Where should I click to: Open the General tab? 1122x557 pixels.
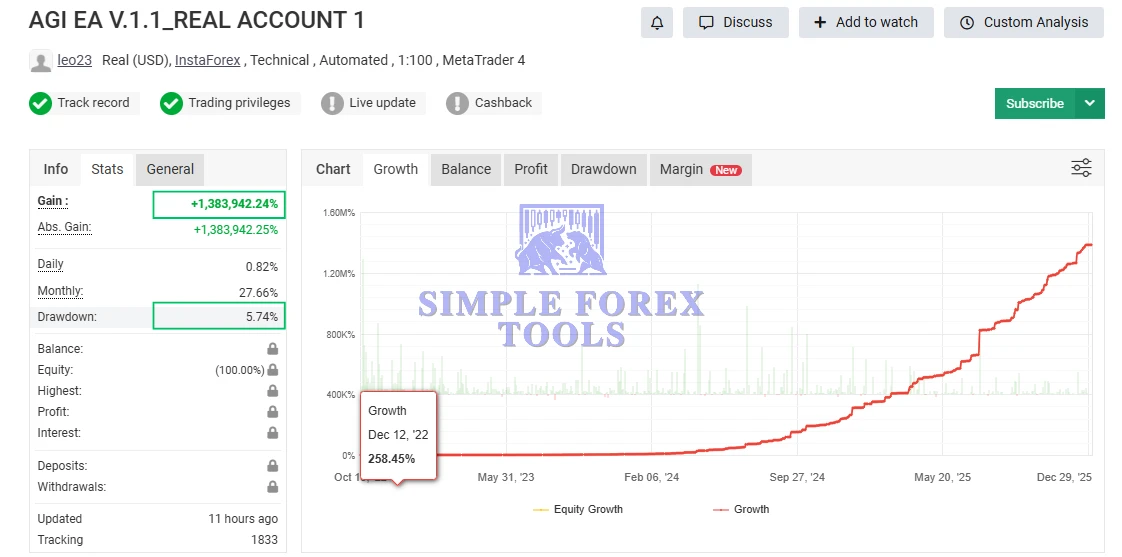170,169
